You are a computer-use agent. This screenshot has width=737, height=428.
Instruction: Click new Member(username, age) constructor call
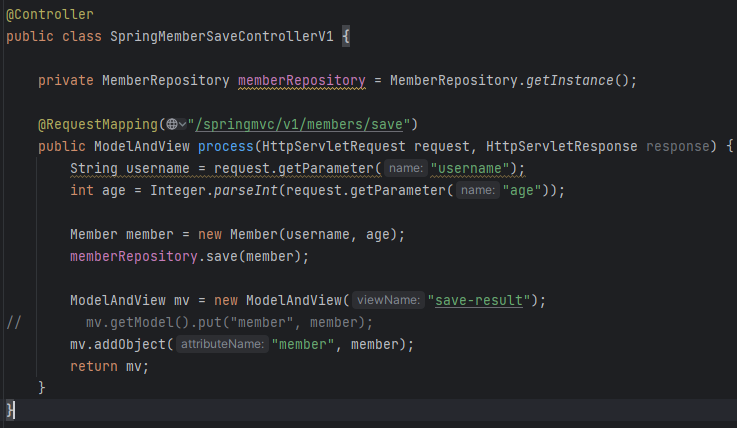(297, 234)
